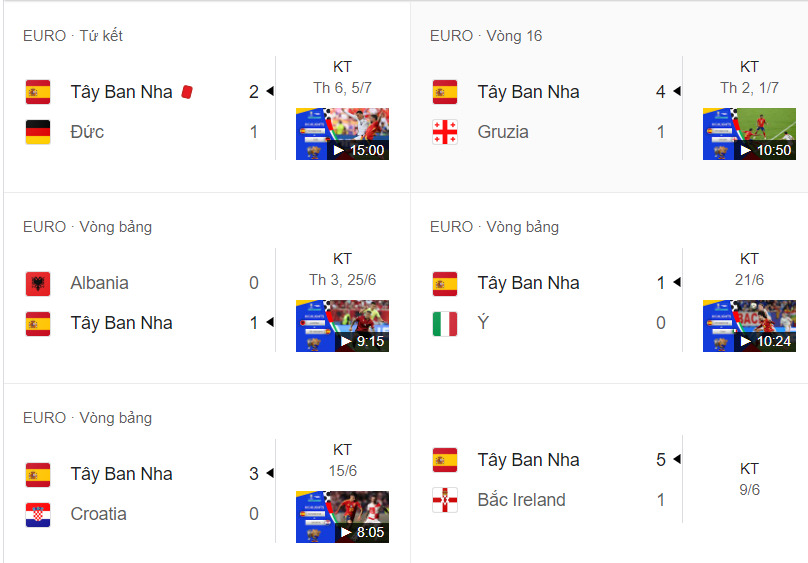Select the Albania team name

(99, 283)
